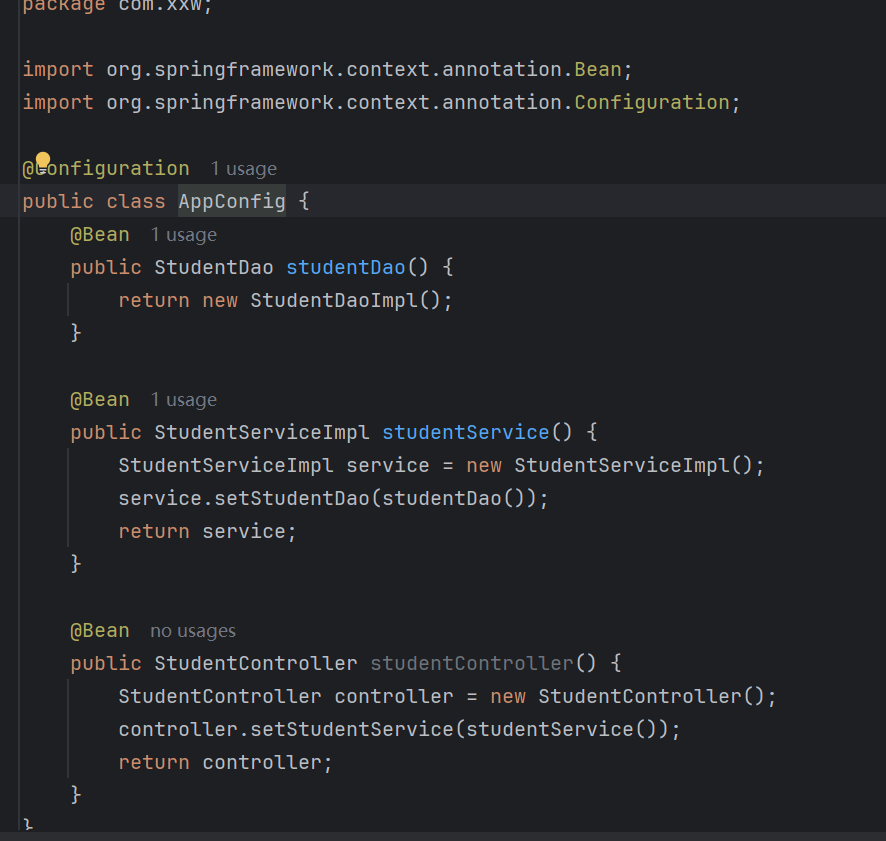Screen dimensions: 886x841
Task: Click 'new StudentController()' constructor call
Action: [627, 696]
